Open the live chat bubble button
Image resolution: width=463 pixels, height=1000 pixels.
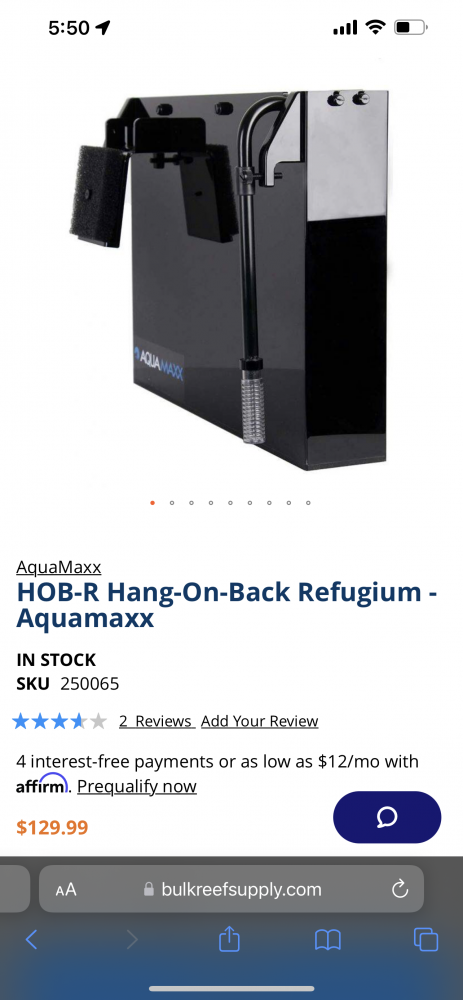coord(387,817)
